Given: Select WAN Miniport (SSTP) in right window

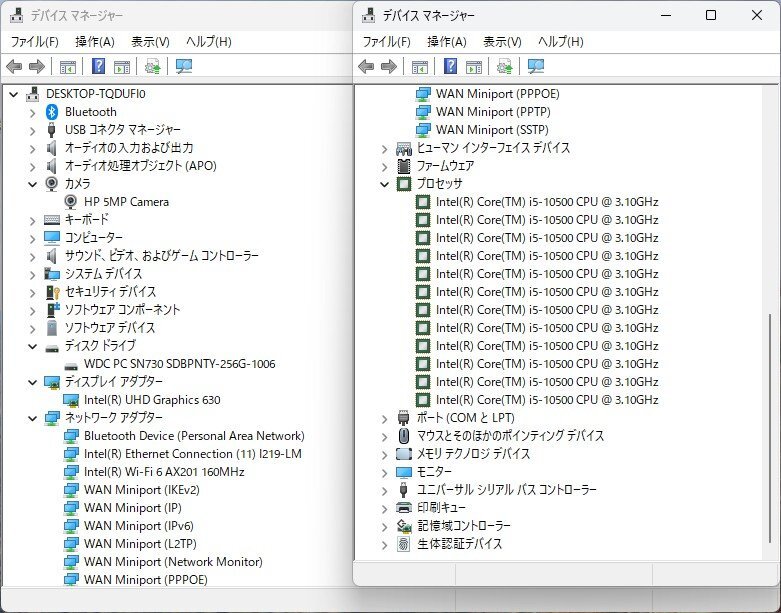Looking at the screenshot, I should pos(493,130).
